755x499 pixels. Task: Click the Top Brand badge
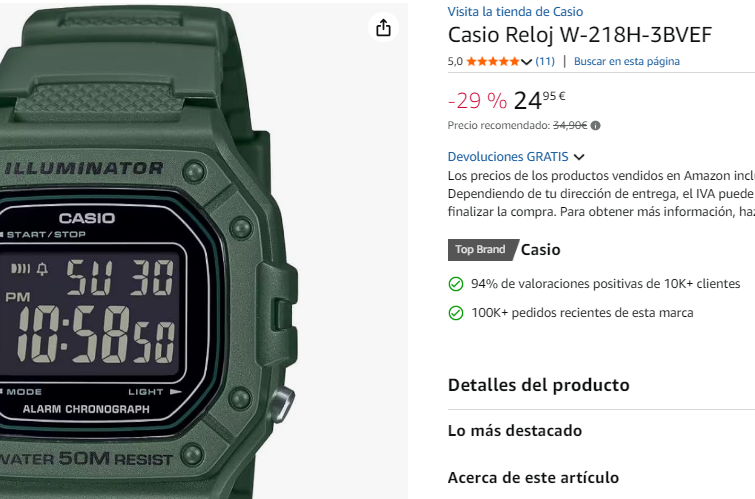(x=483, y=250)
